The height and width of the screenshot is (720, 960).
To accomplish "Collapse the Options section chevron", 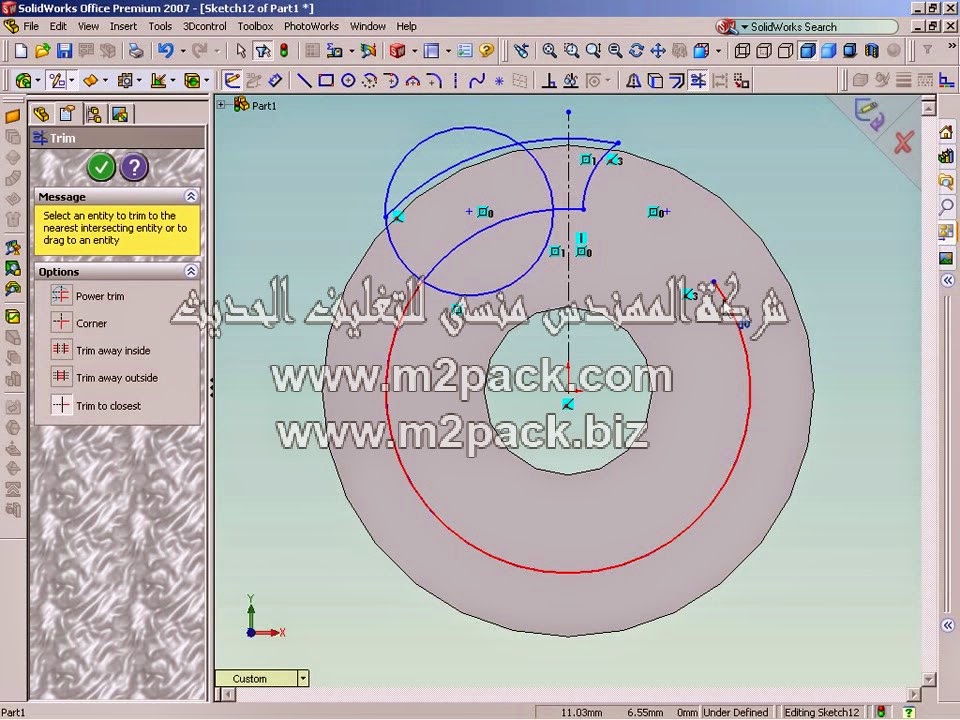I will [191, 271].
